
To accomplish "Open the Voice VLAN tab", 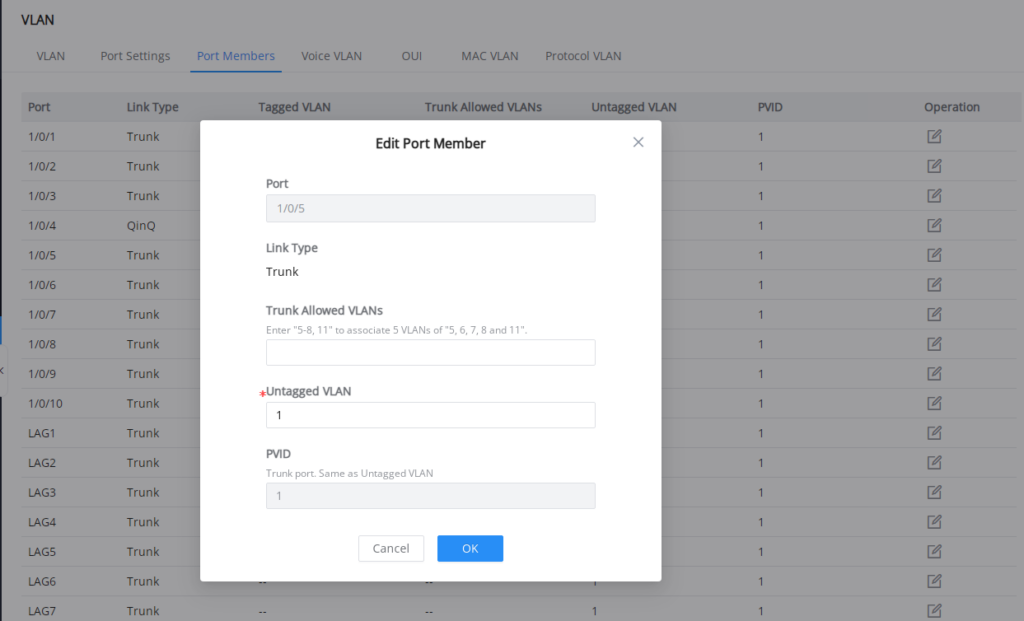I will 331,56.
